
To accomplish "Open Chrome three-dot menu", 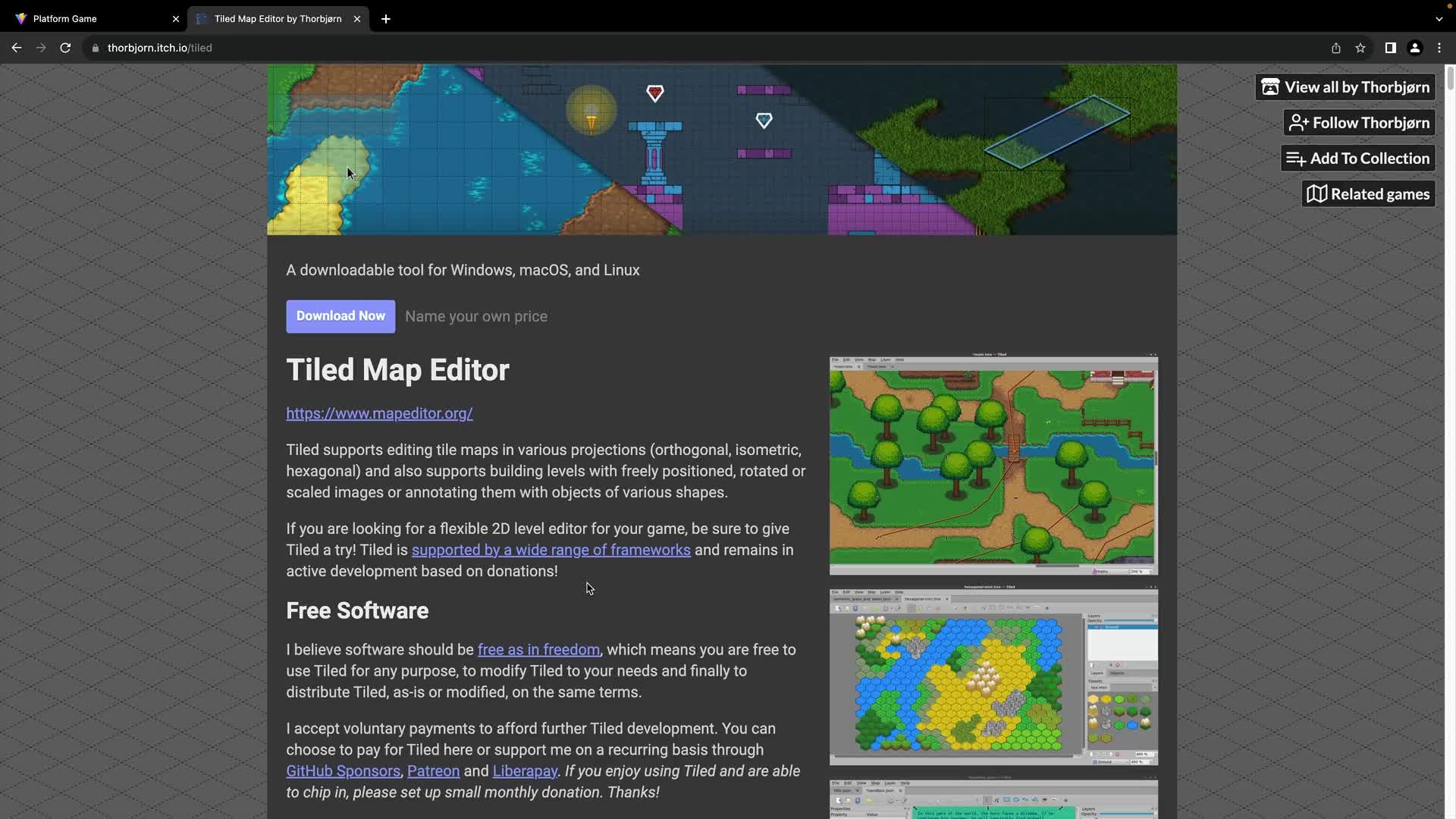I will tap(1439, 48).
